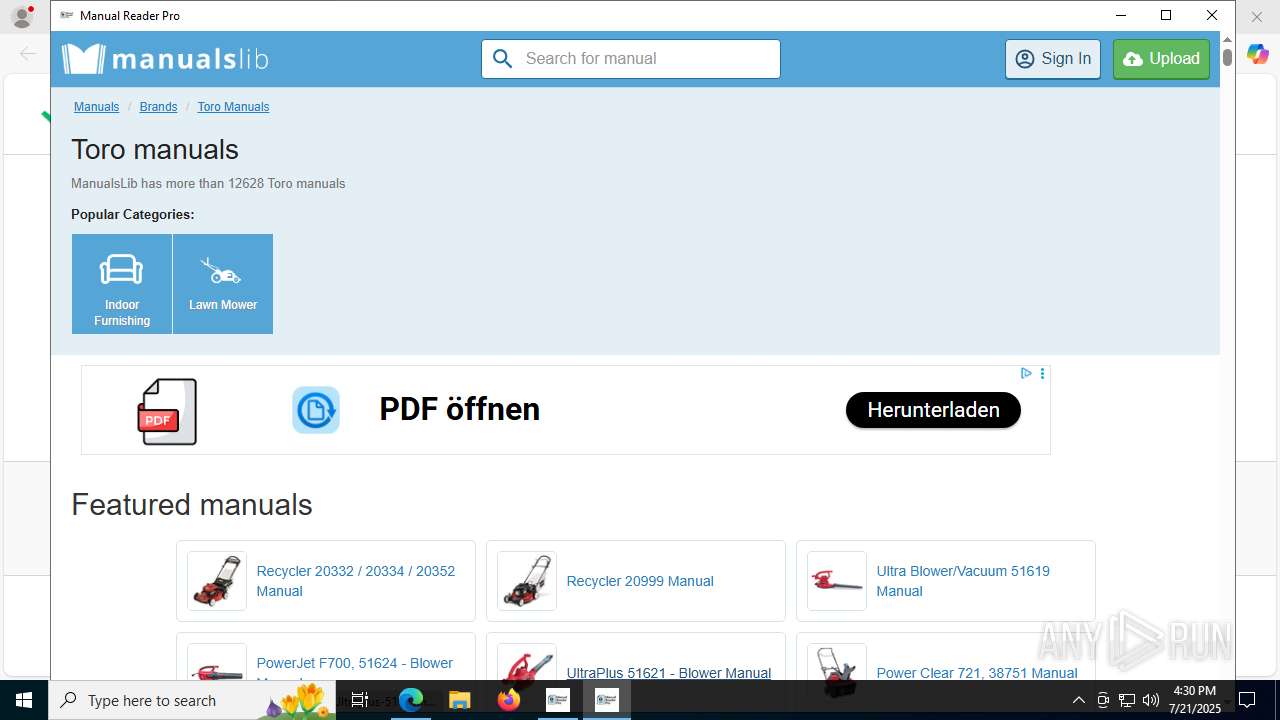Click the background browser back arrow
The image size is (1280, 720).
click(x=27, y=54)
